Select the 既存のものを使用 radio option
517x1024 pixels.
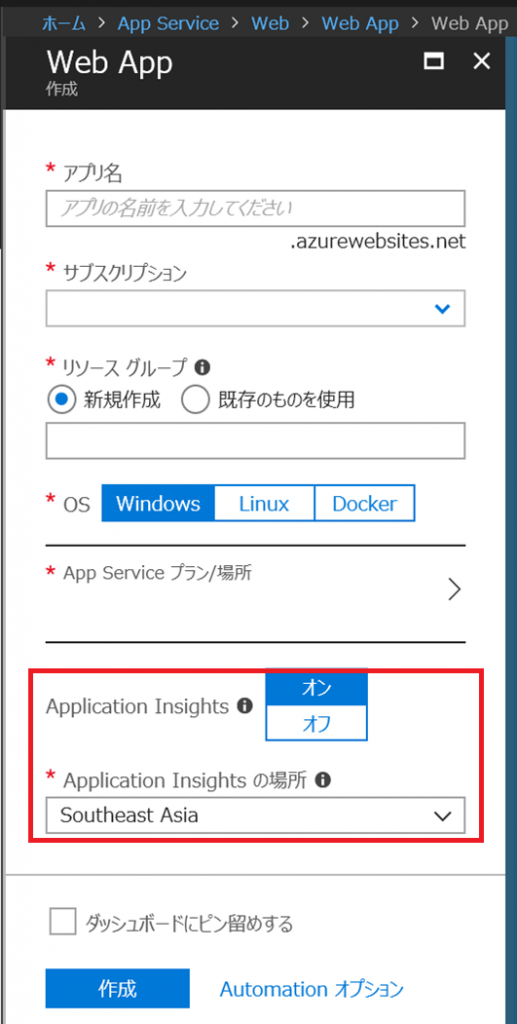coord(196,400)
